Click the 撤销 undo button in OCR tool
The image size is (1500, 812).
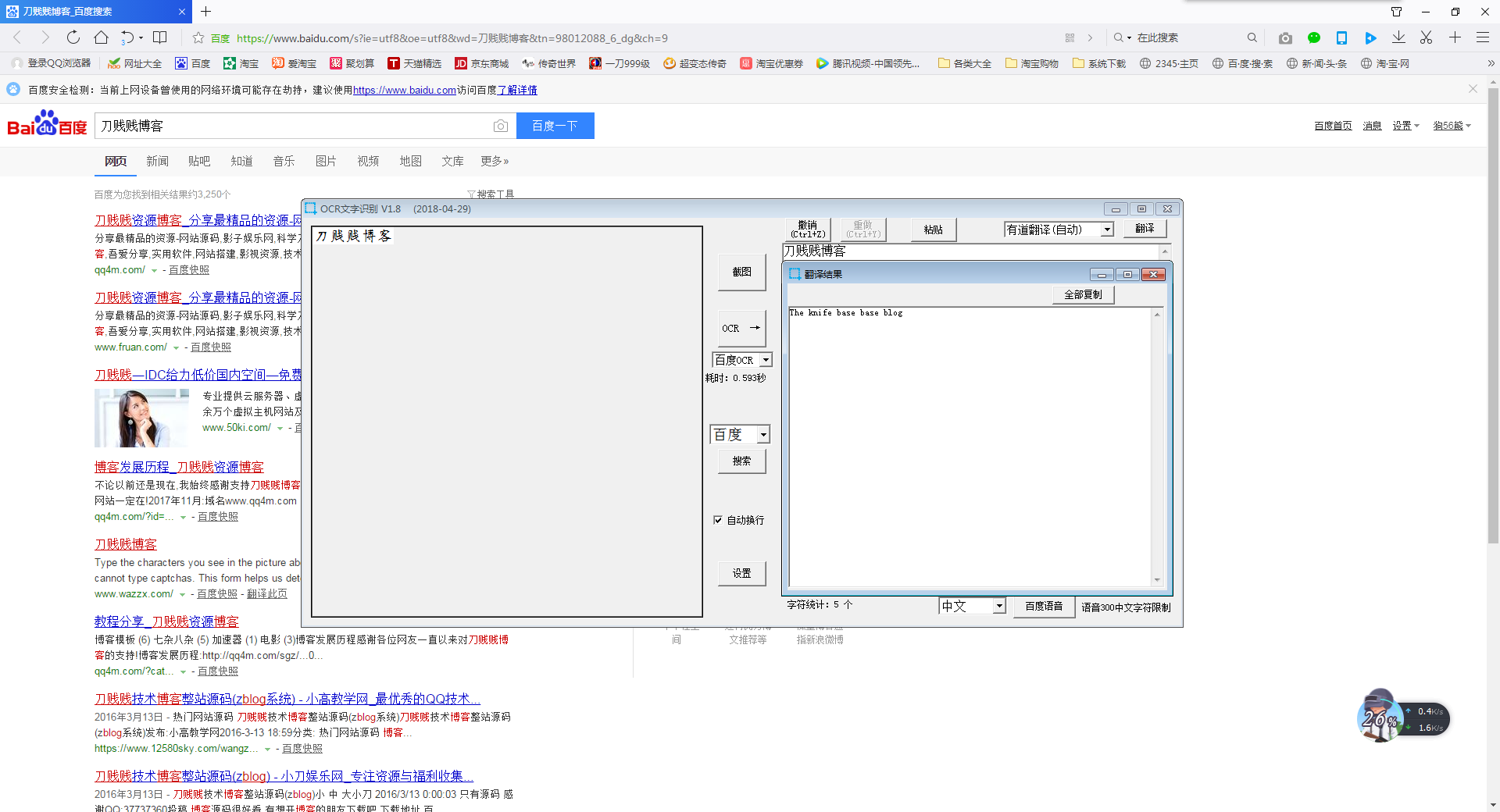(x=807, y=230)
